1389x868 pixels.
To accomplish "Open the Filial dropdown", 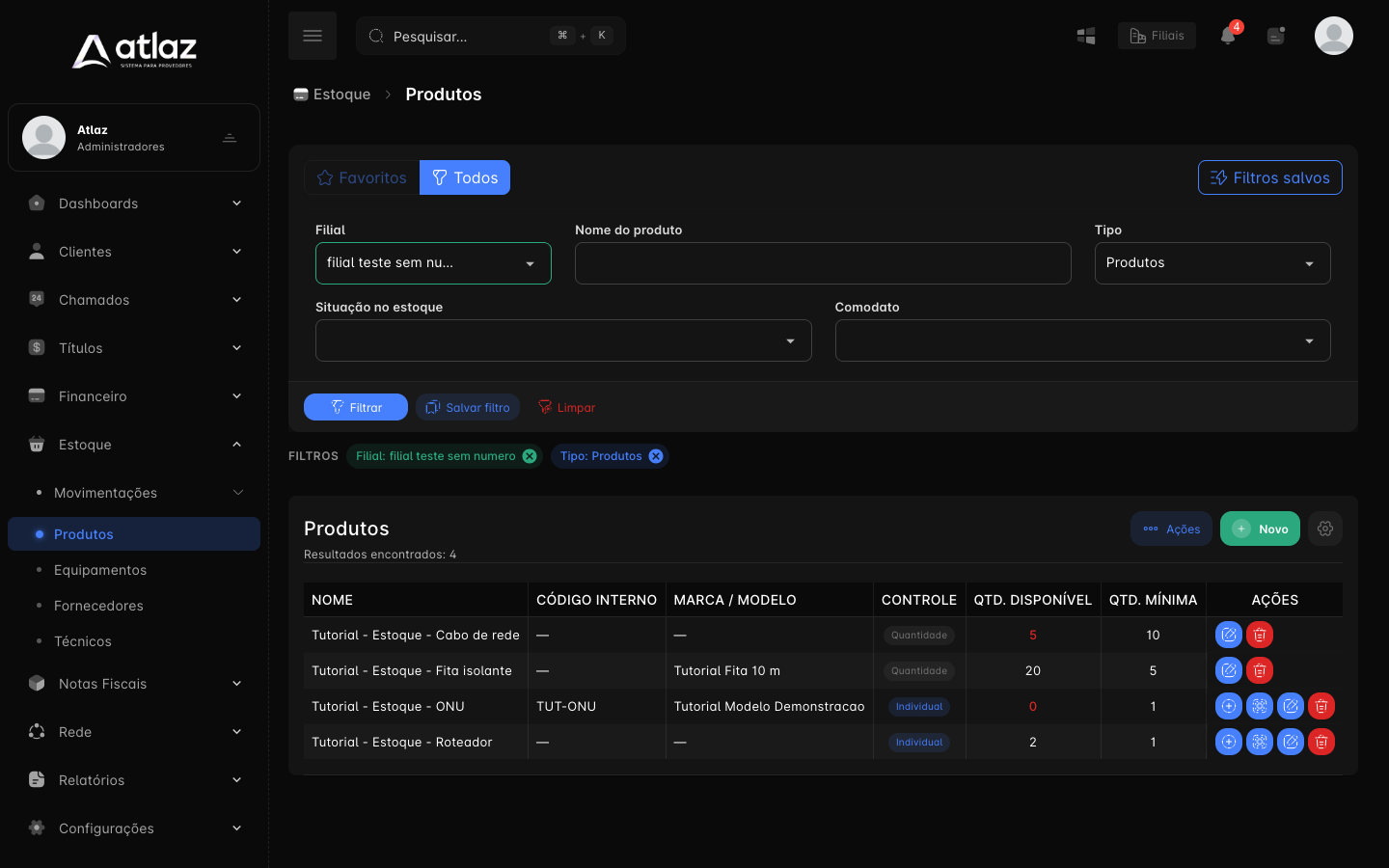I will 433,263.
